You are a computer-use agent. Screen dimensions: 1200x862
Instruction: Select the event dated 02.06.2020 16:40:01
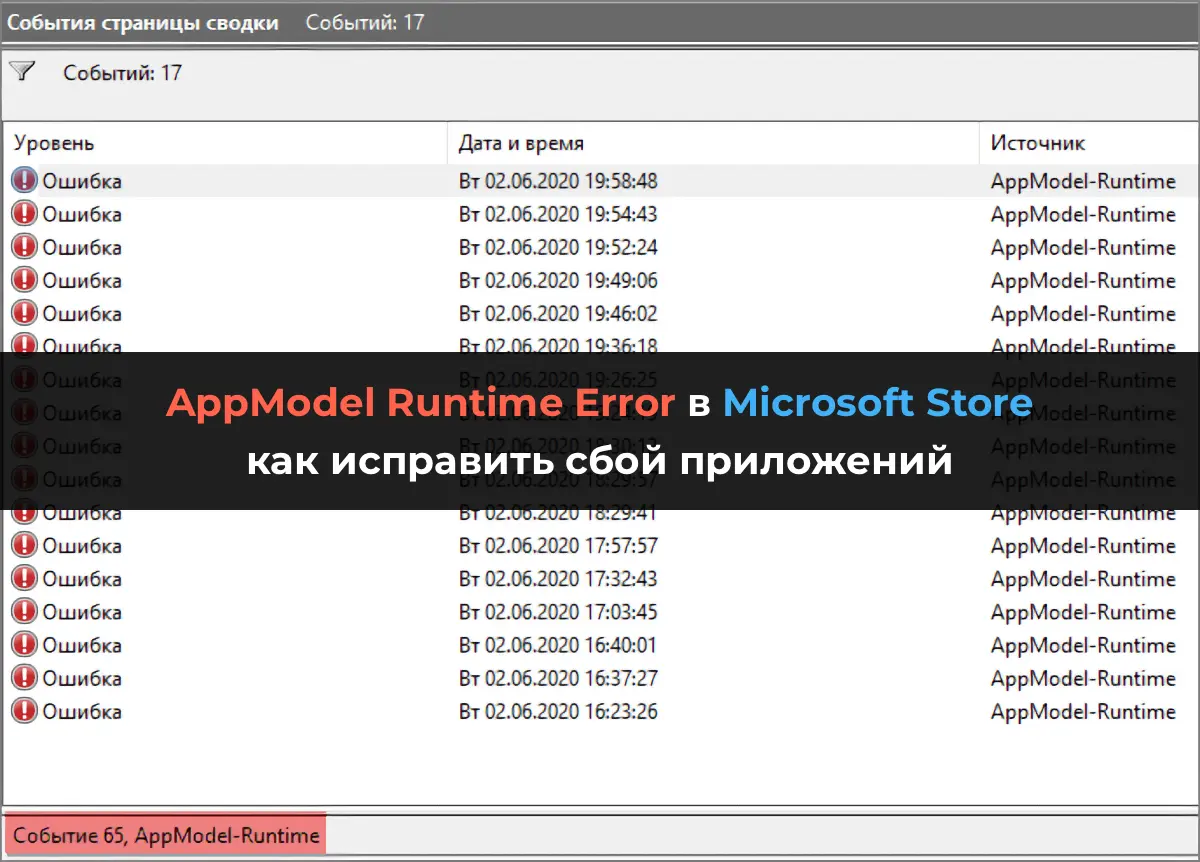(x=558, y=645)
